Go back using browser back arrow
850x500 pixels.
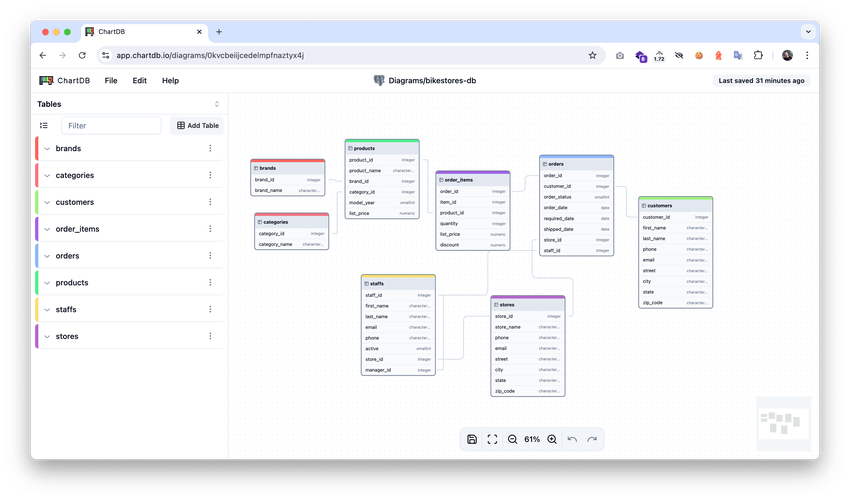click(x=43, y=55)
